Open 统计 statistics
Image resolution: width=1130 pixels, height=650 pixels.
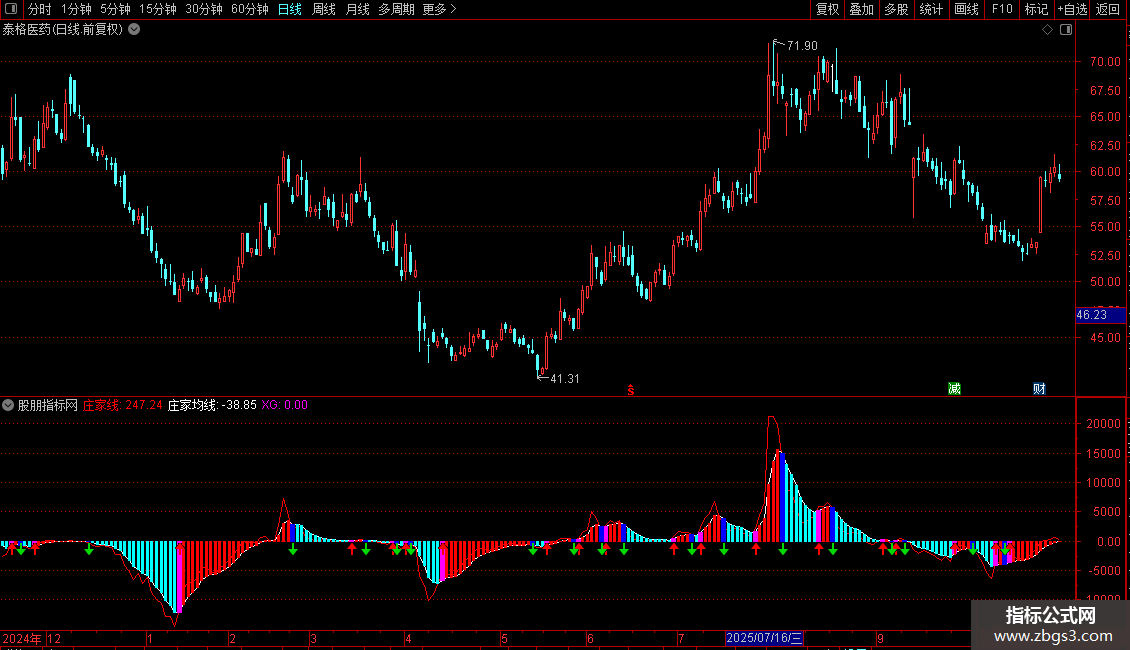coord(931,9)
